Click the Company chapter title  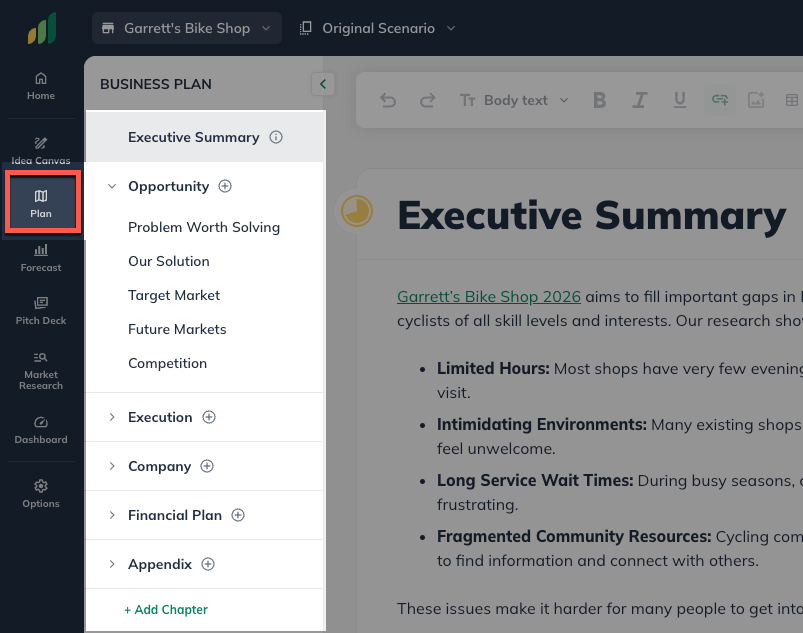click(x=159, y=466)
